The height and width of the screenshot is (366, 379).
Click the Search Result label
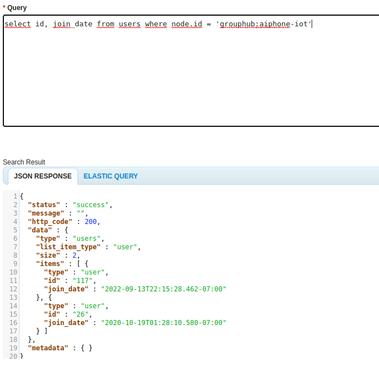tap(24, 162)
